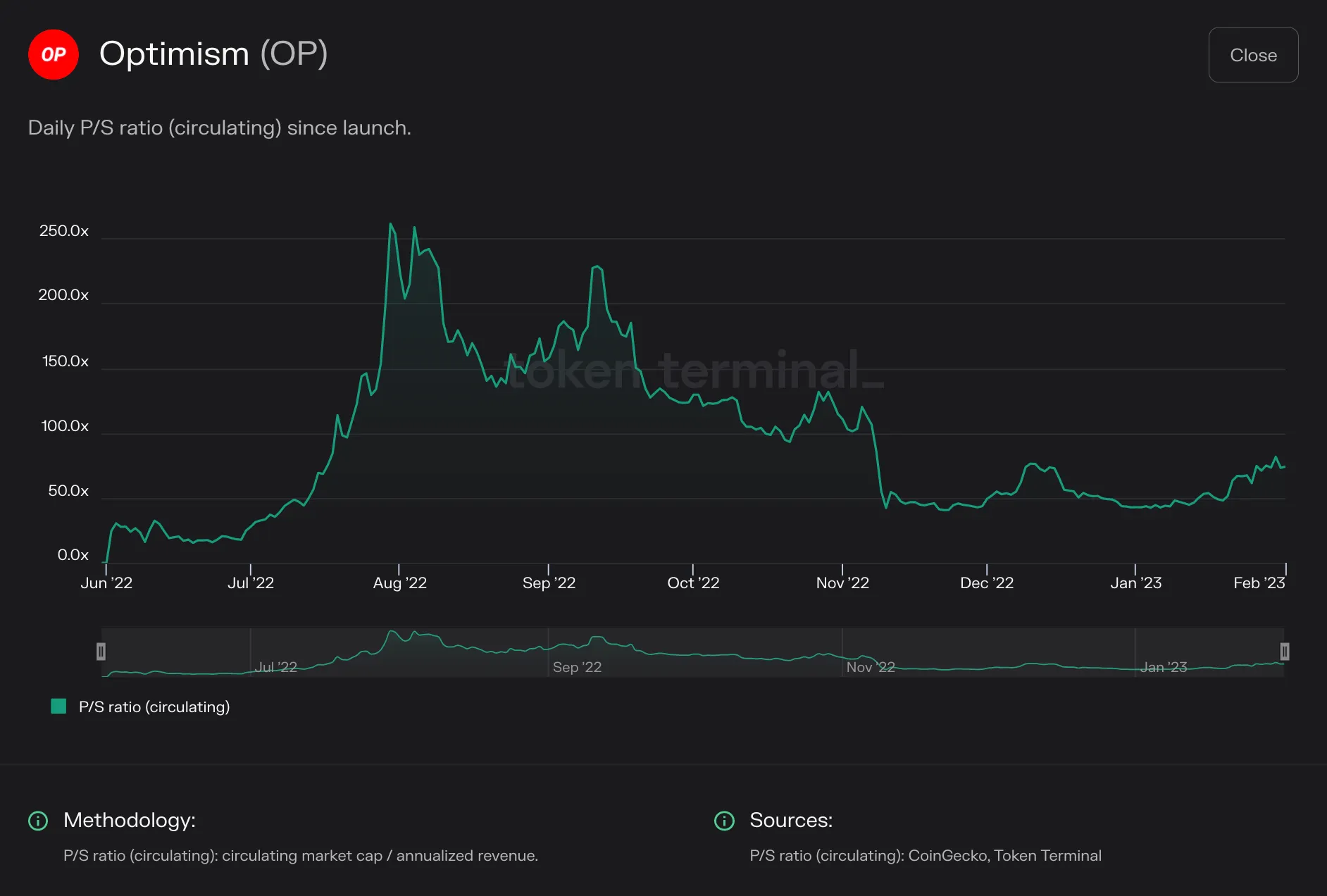1327x896 pixels.
Task: Click the Nov '22 main axis label
Action: click(x=842, y=583)
